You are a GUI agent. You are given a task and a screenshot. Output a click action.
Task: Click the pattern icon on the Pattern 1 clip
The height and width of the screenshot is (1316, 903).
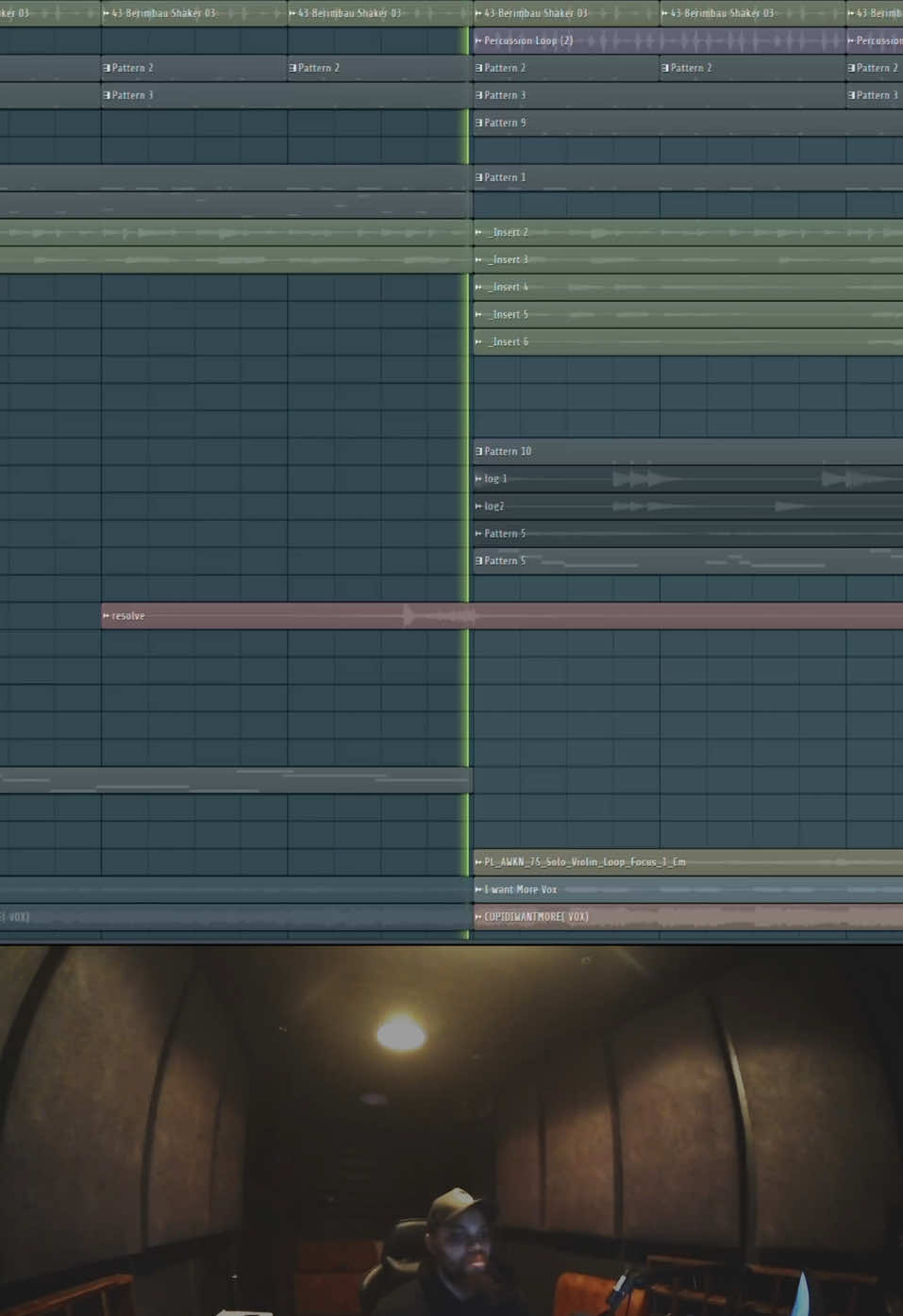pyautogui.click(x=479, y=177)
